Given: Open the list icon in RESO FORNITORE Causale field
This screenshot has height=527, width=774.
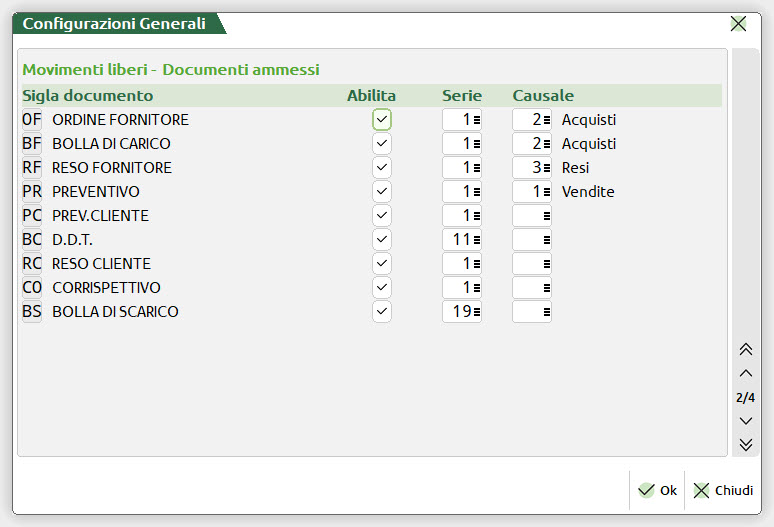Looking at the screenshot, I should 546,168.
